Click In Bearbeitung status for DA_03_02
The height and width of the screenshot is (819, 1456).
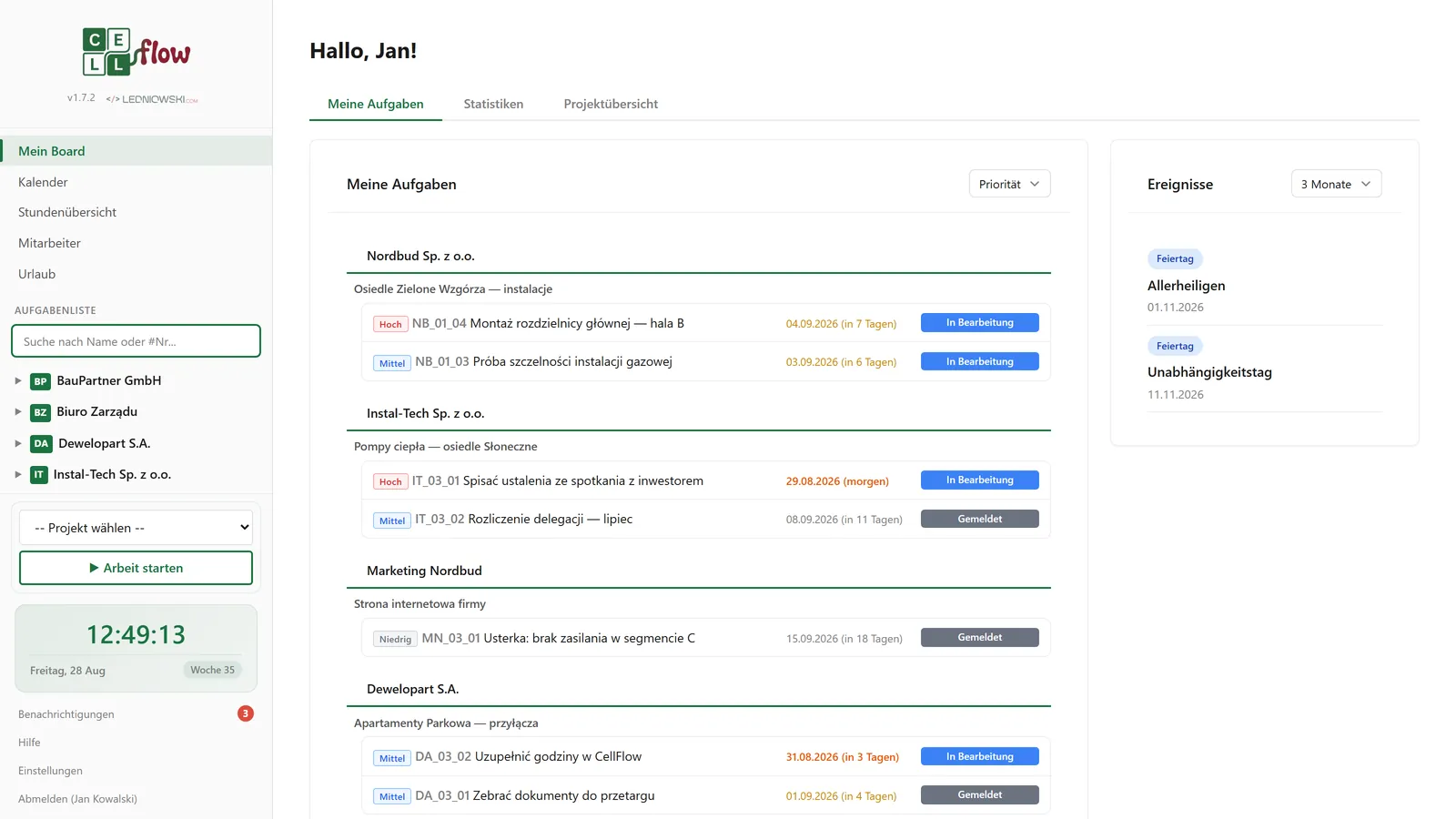pos(980,757)
